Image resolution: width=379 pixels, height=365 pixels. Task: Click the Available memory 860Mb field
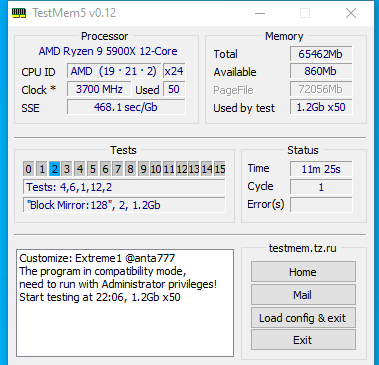321,71
